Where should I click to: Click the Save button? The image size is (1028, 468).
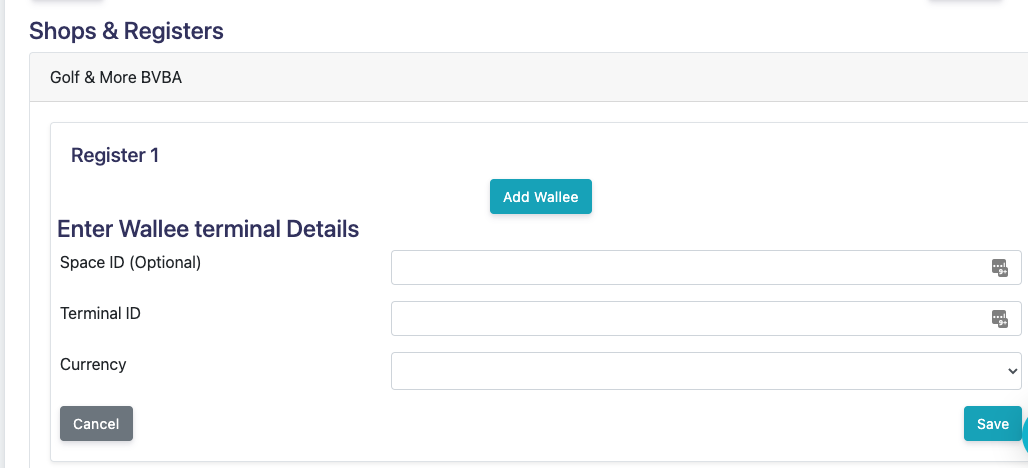[993, 423]
